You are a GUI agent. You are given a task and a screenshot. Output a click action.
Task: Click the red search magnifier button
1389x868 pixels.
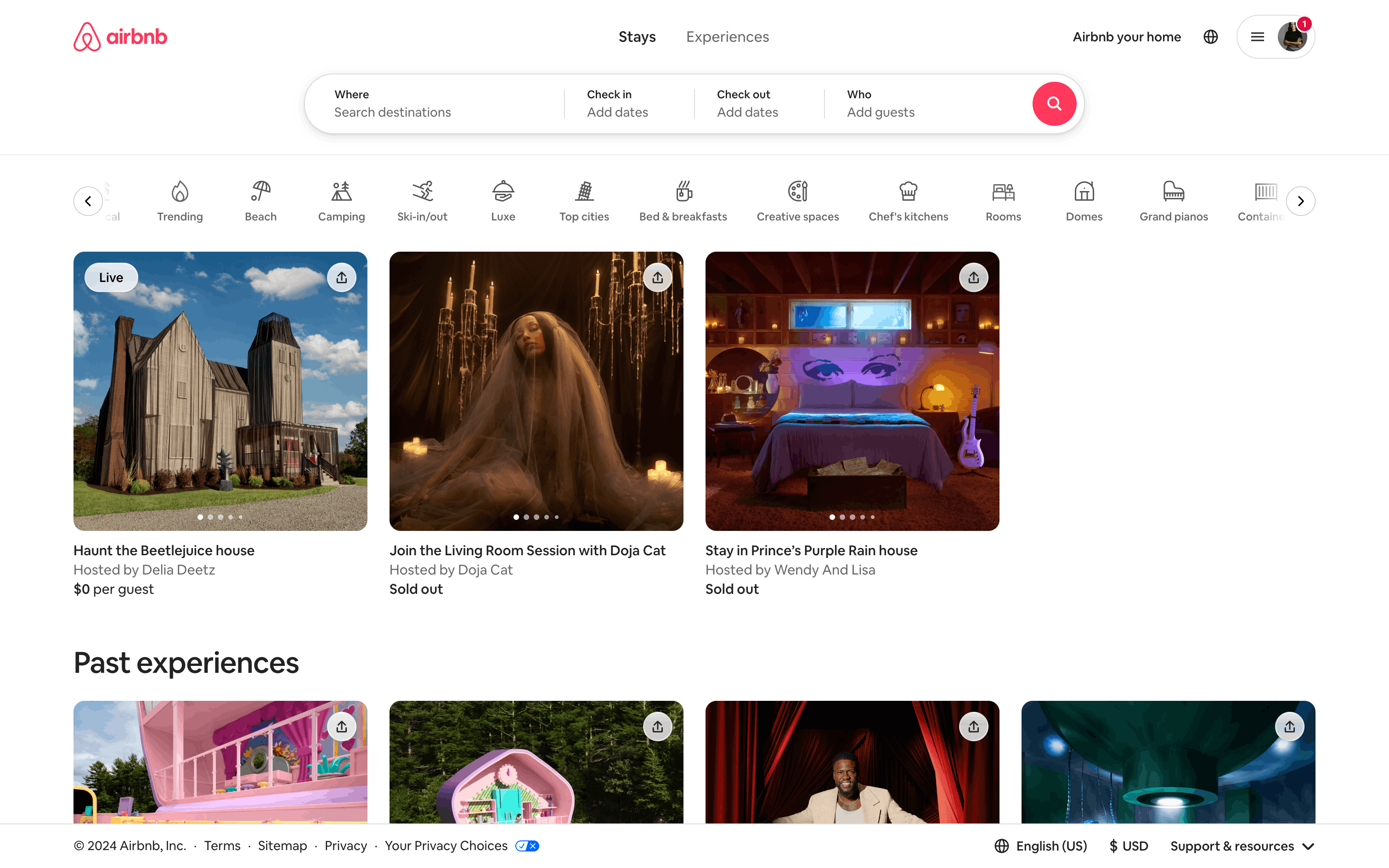[1054, 104]
